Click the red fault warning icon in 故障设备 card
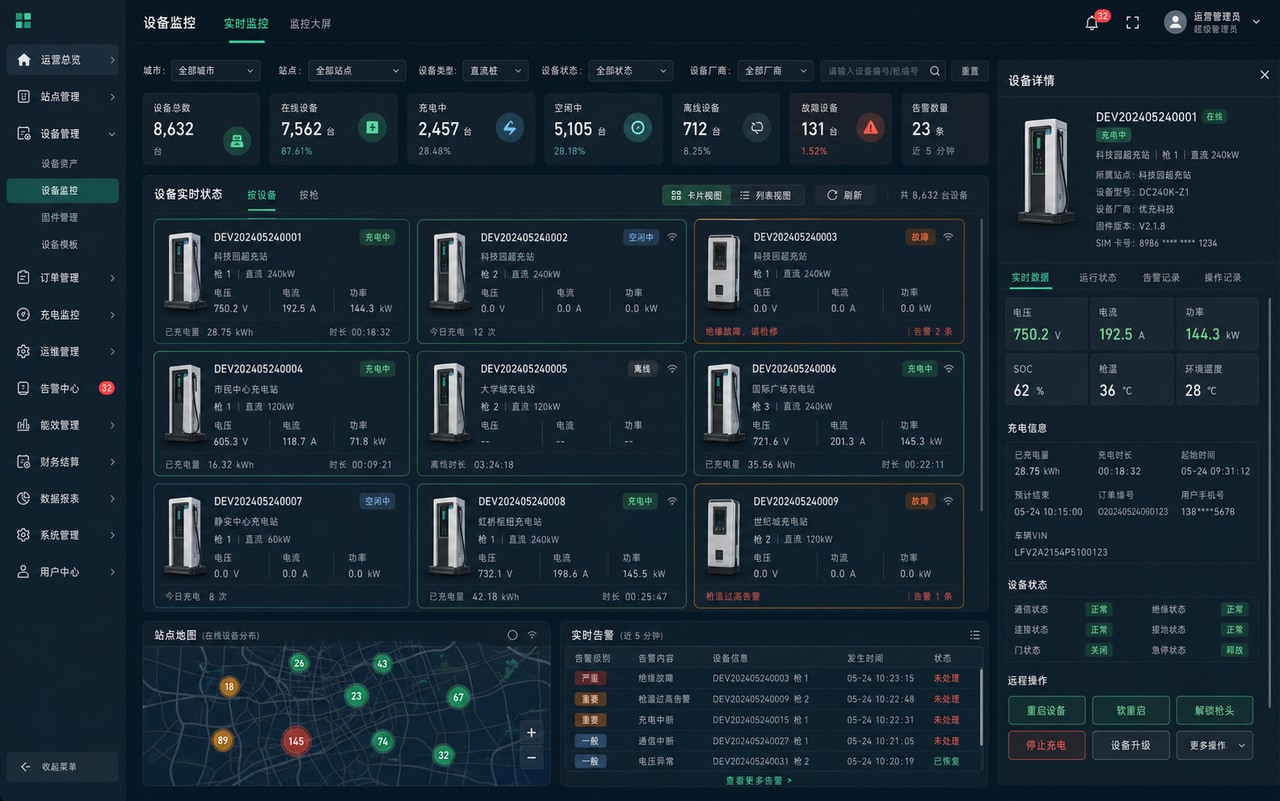The image size is (1280, 801). pyautogui.click(x=870, y=128)
